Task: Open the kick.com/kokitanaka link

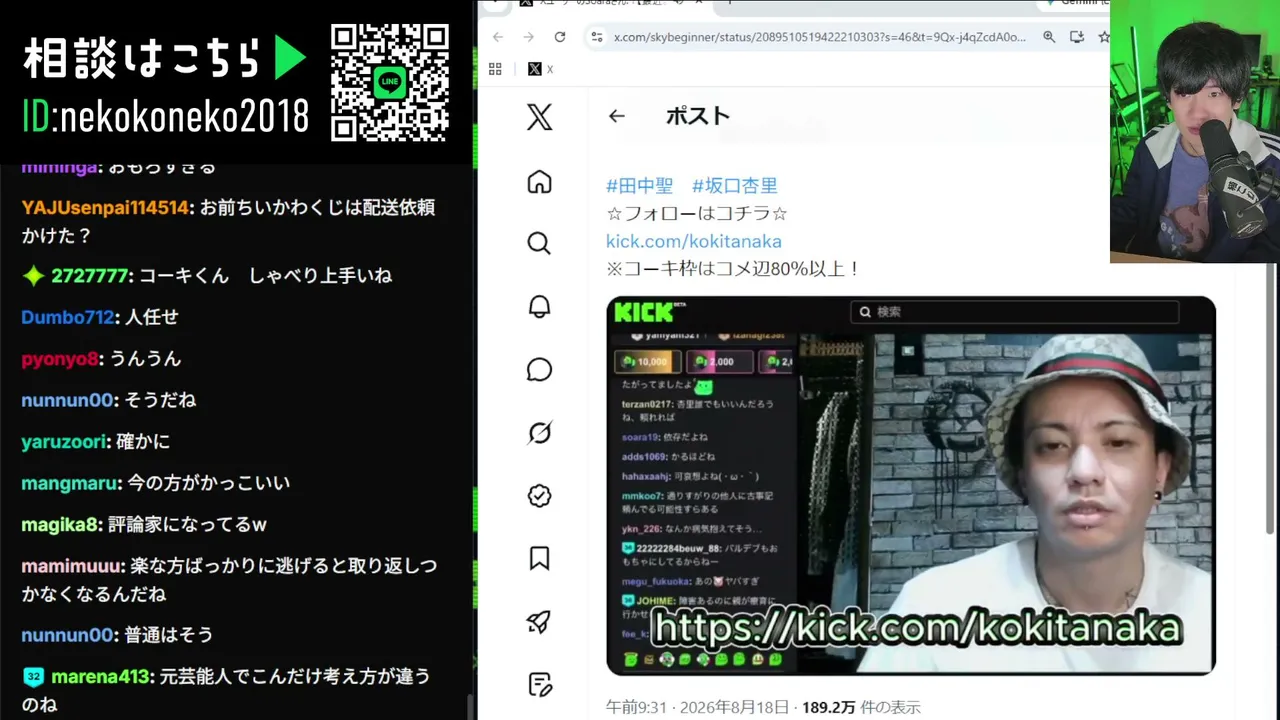Action: click(694, 241)
